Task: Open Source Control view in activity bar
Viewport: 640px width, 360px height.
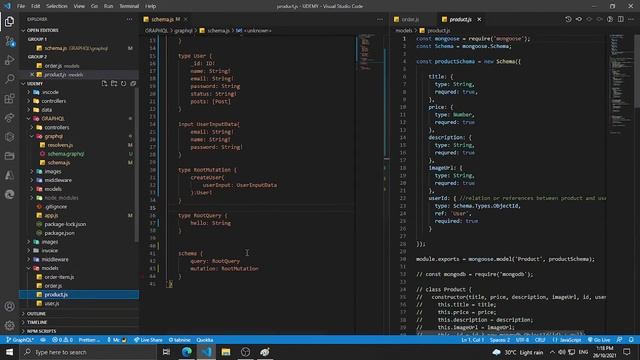Action: tap(9, 41)
